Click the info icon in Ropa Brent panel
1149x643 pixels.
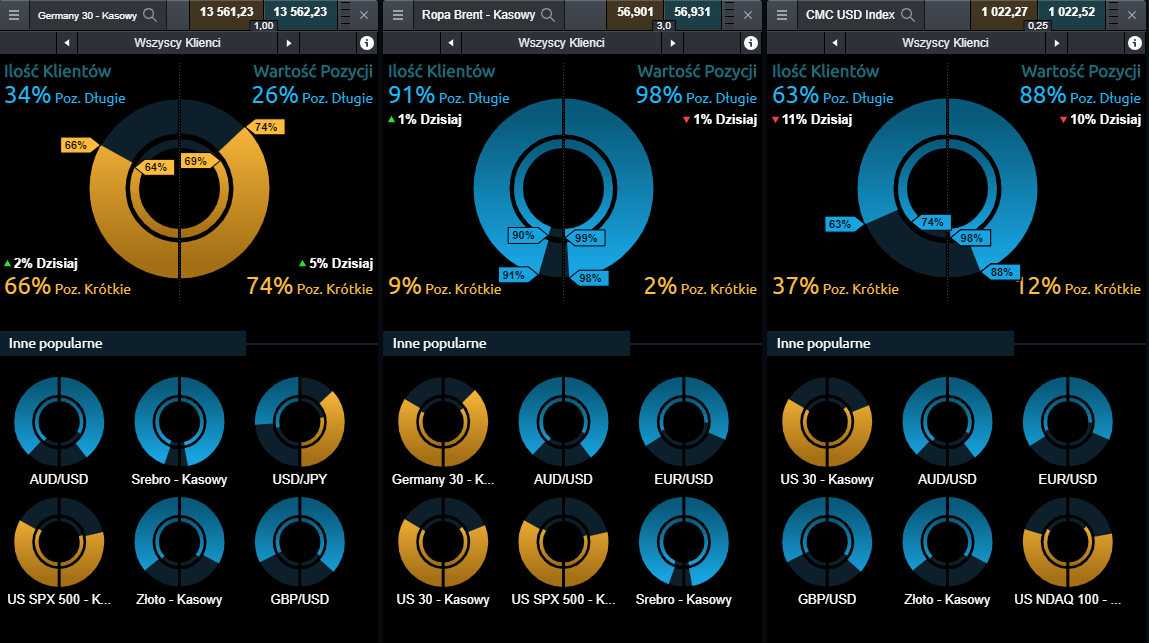point(750,43)
